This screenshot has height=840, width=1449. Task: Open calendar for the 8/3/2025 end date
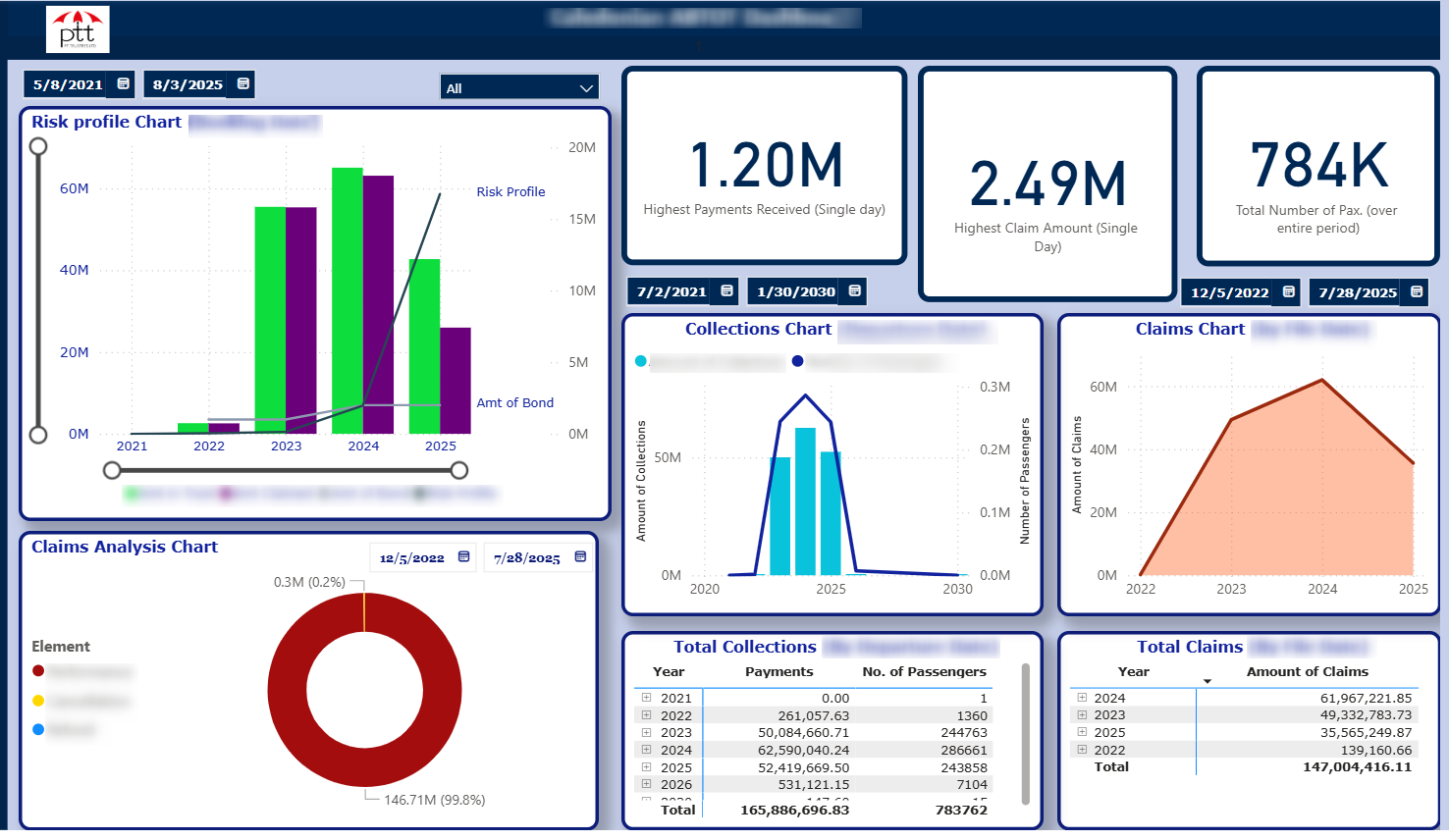(x=241, y=83)
